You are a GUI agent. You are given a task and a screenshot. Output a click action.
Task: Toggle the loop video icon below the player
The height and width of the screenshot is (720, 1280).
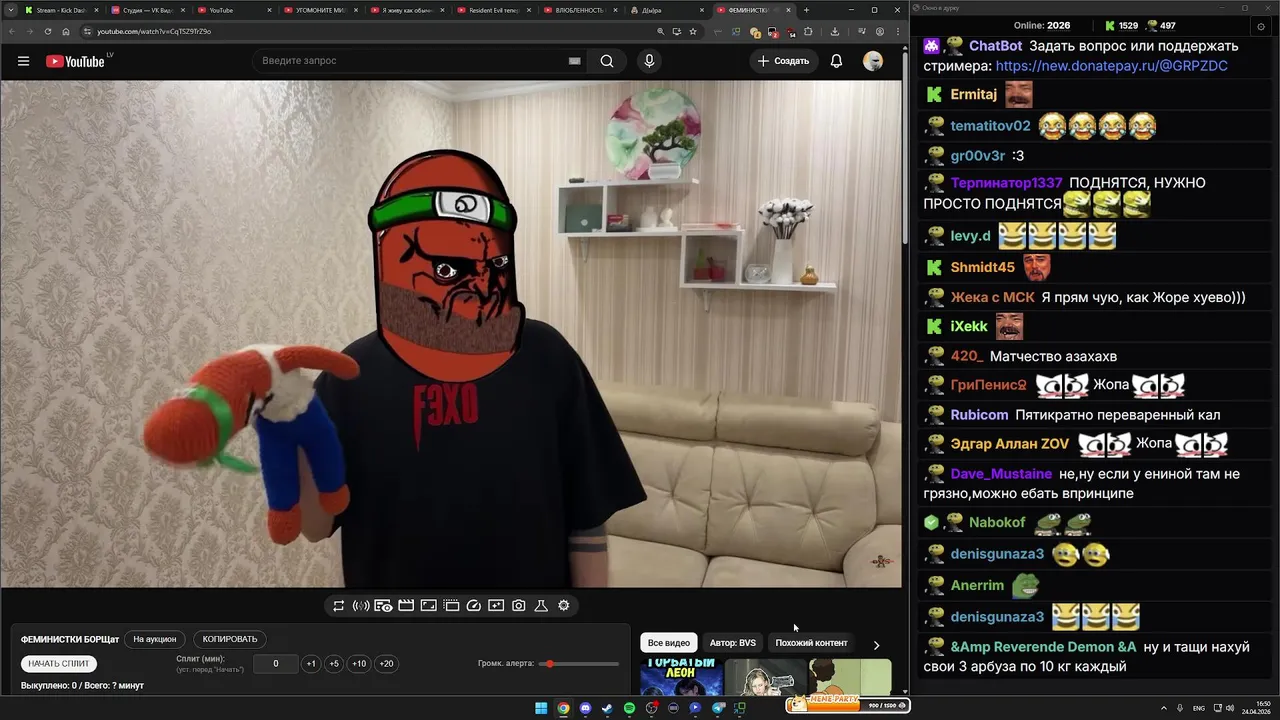point(339,605)
